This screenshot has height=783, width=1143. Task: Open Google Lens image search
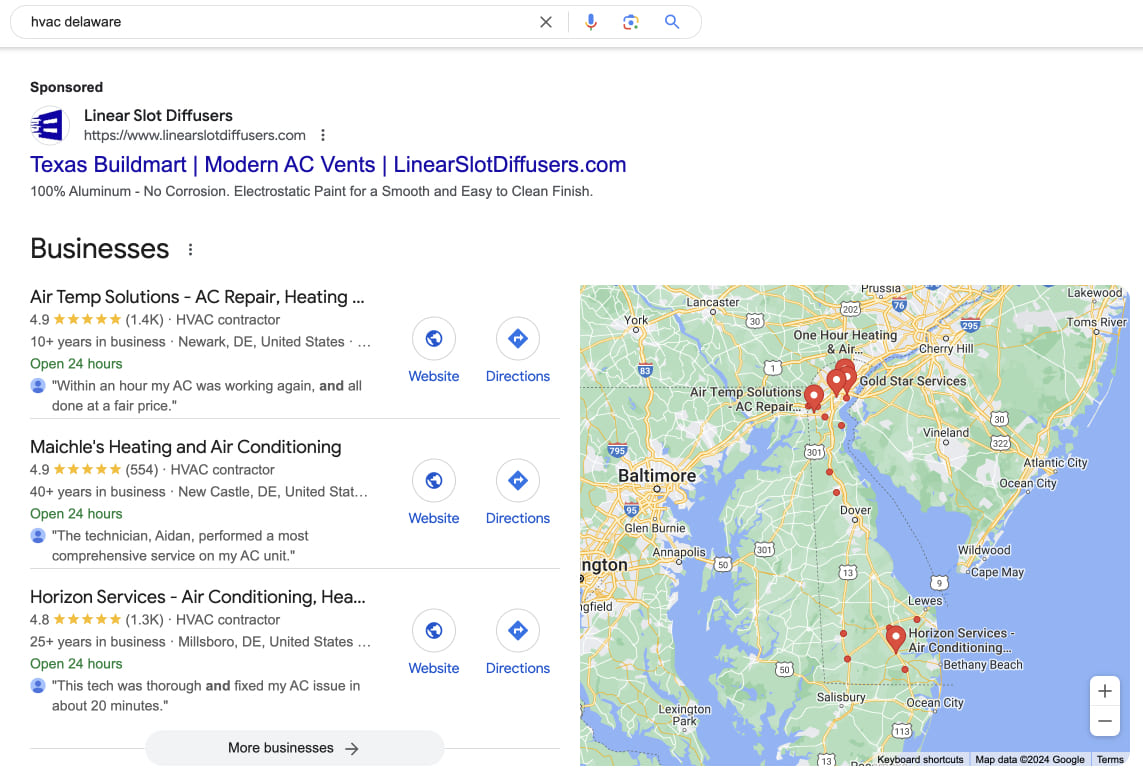pos(631,22)
